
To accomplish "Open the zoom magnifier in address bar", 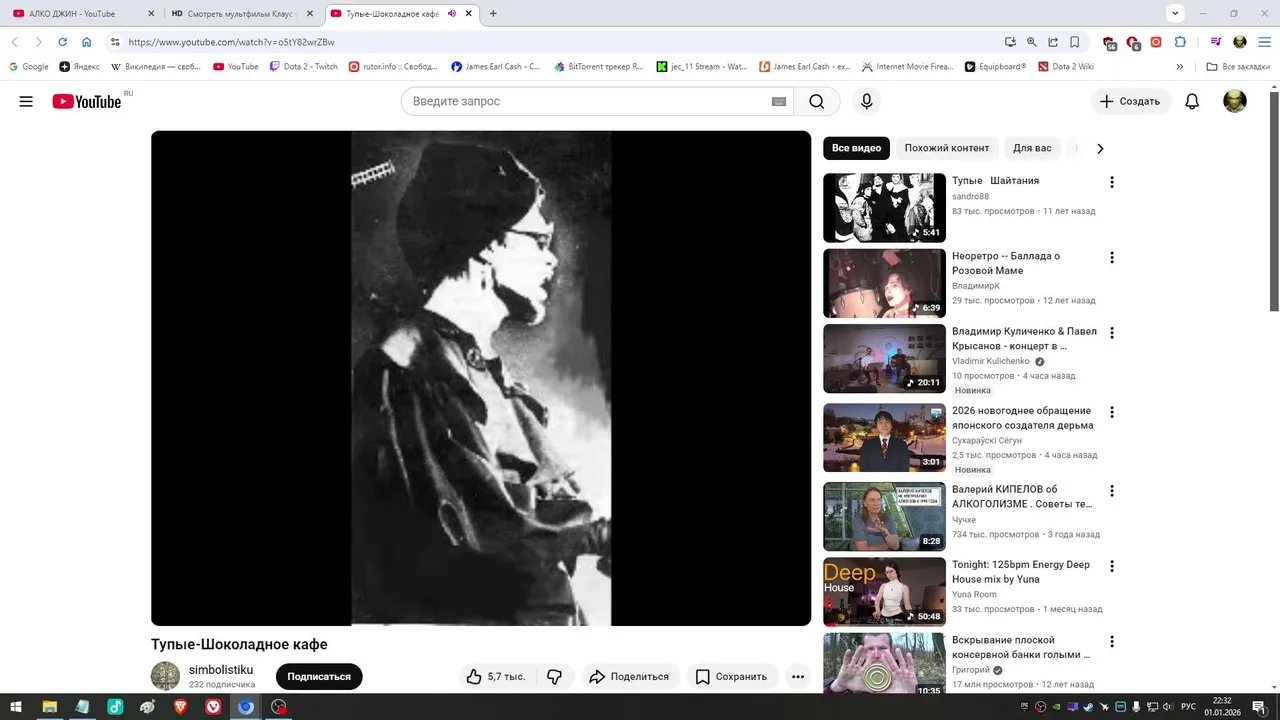I will (x=1032, y=42).
